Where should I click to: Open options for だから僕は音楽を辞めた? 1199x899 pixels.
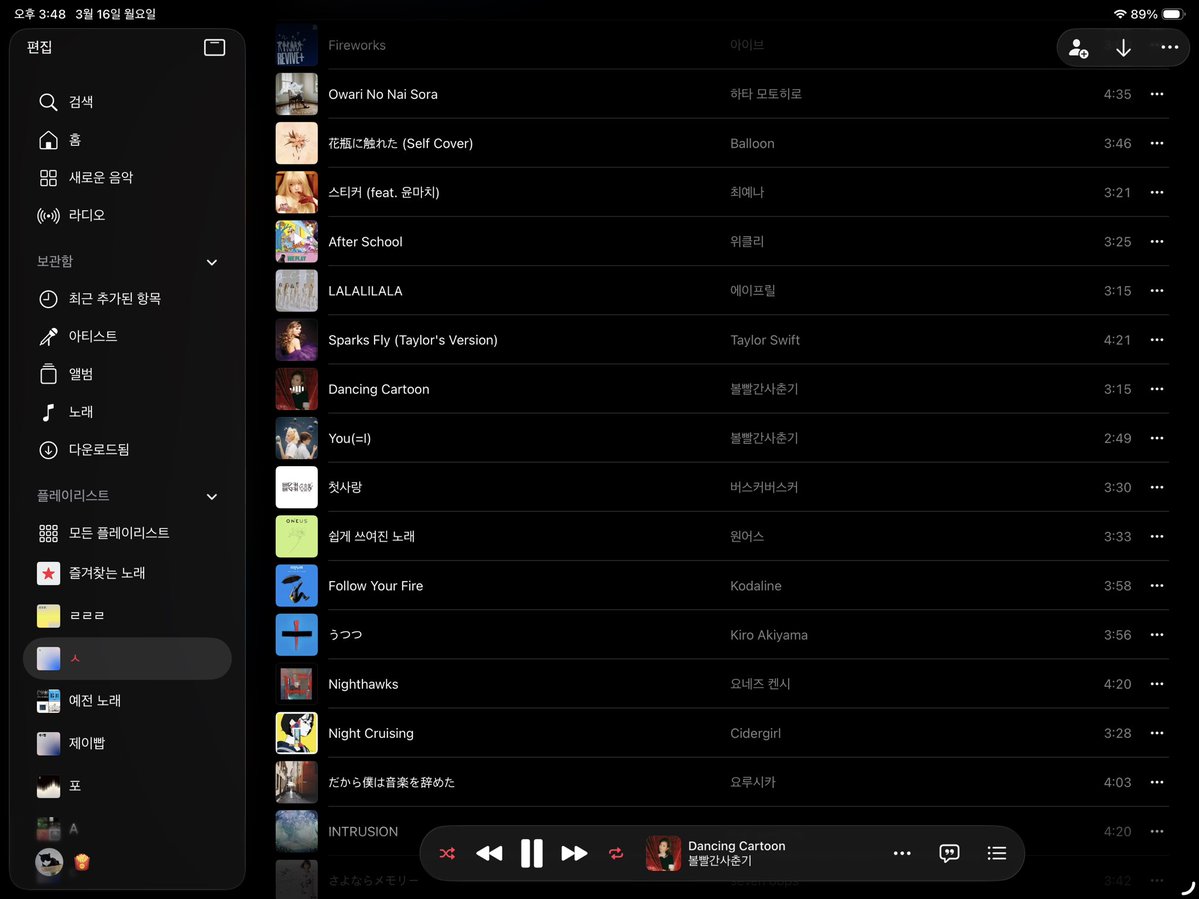[1156, 782]
